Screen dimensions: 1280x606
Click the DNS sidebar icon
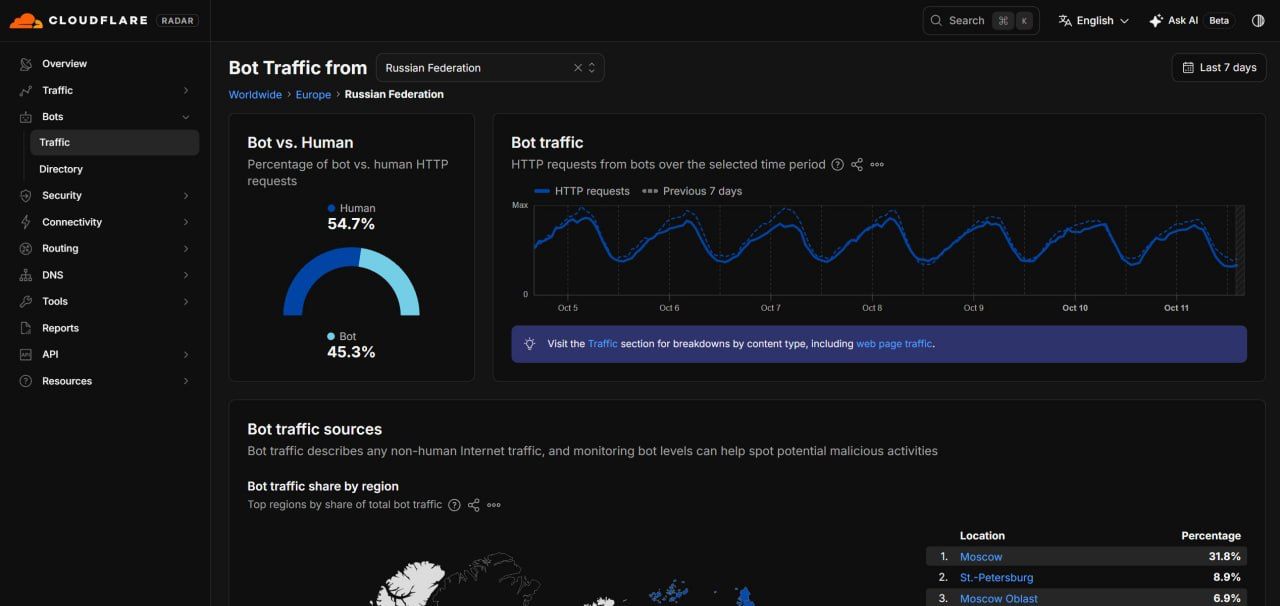pyautogui.click(x=25, y=275)
